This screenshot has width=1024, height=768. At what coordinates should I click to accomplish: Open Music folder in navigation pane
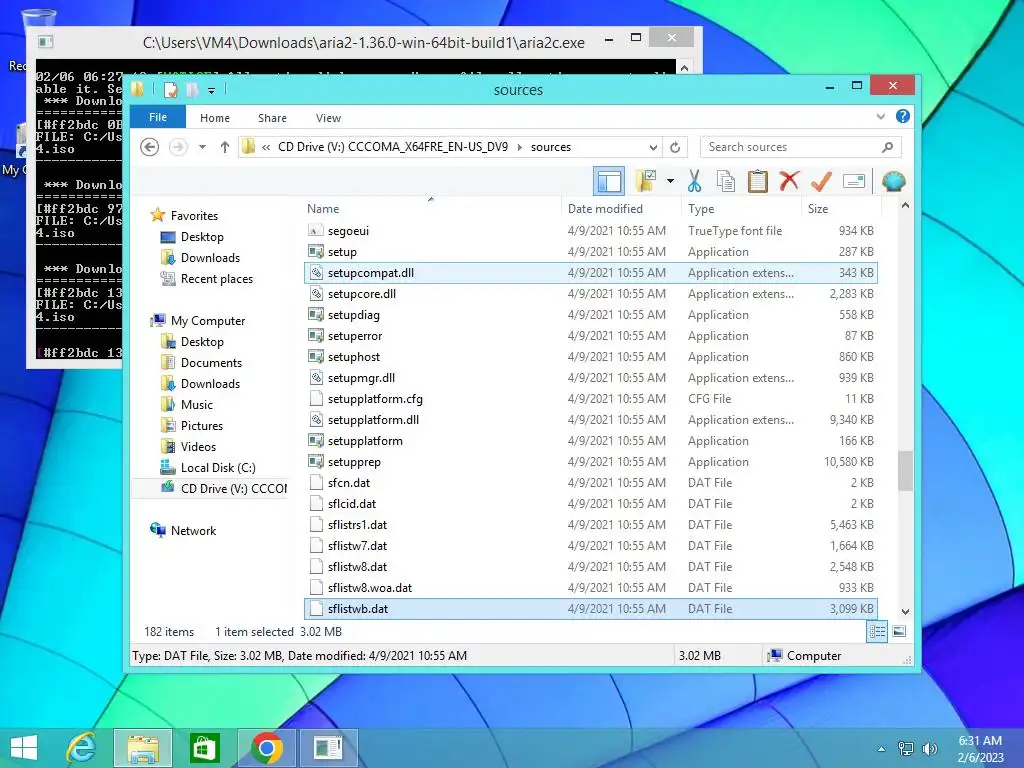coord(197,405)
